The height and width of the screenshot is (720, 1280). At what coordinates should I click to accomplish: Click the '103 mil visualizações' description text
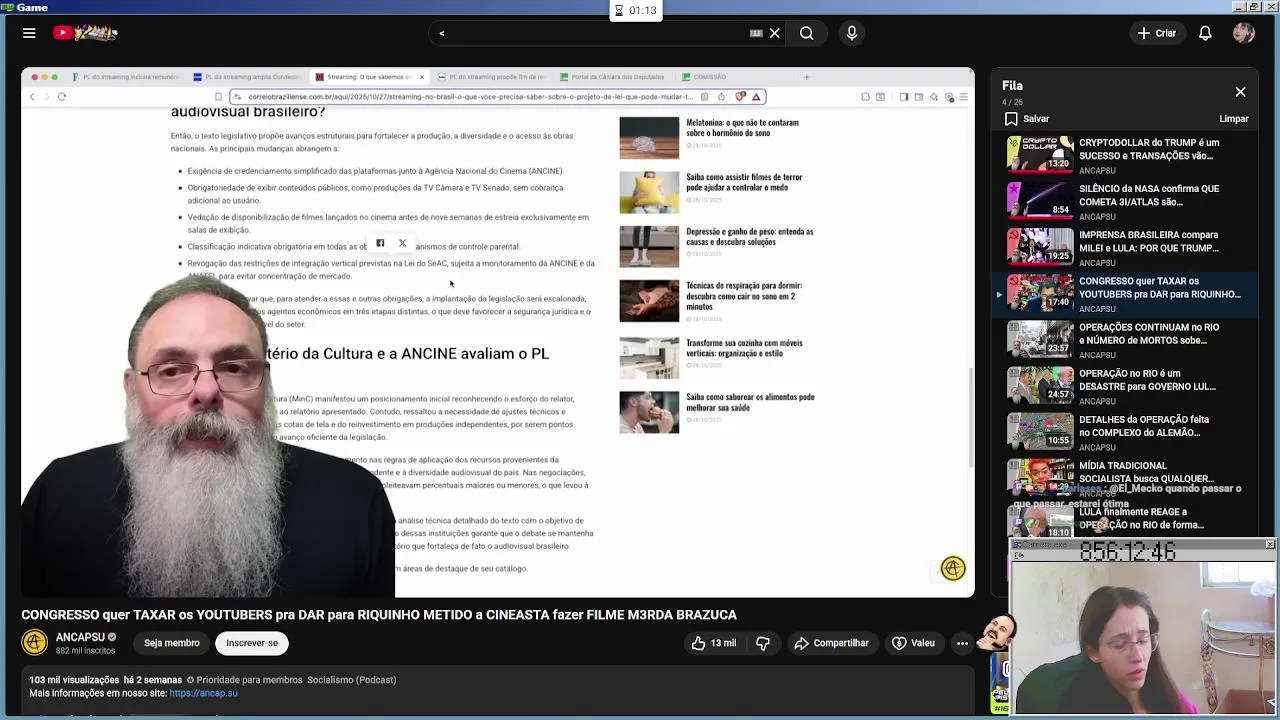[x=75, y=680]
